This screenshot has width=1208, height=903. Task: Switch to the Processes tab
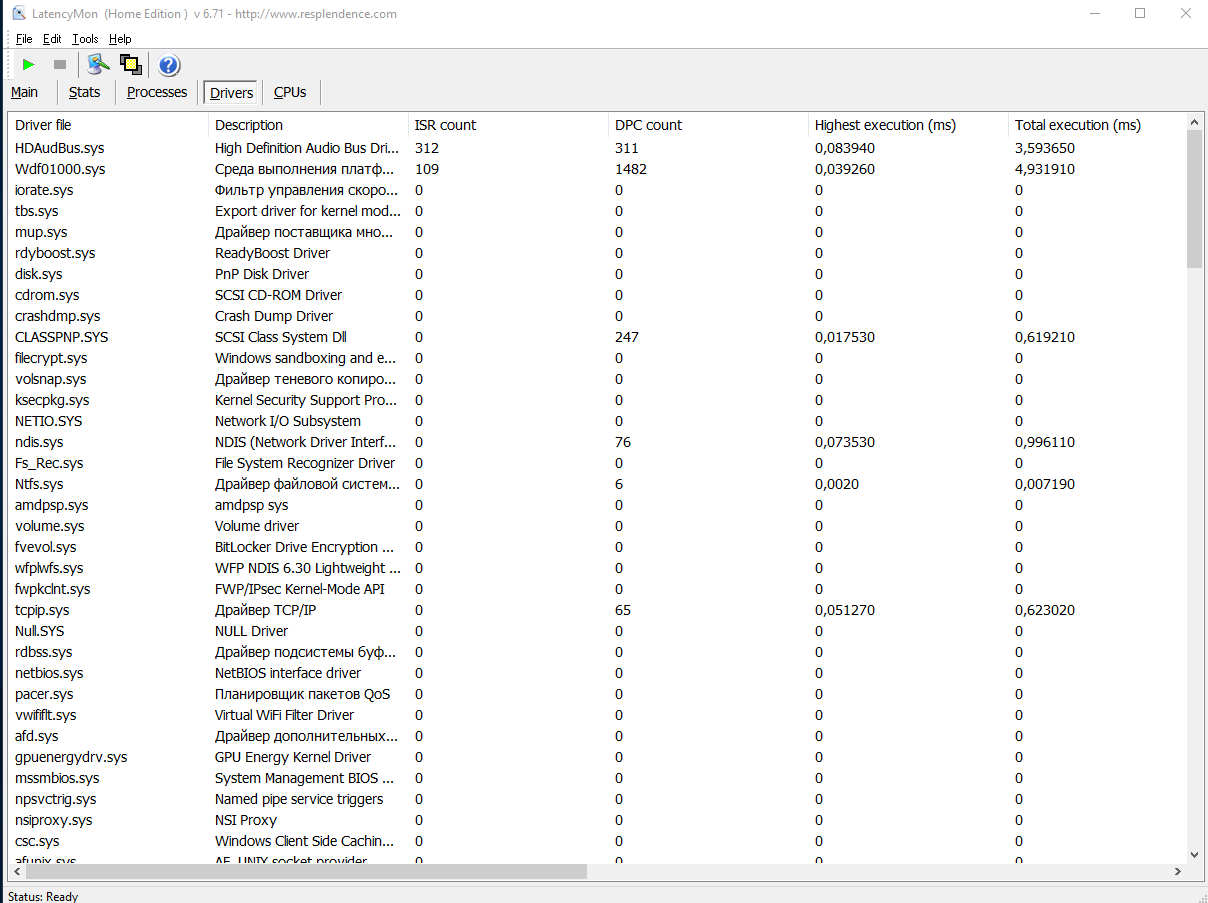pos(157,92)
